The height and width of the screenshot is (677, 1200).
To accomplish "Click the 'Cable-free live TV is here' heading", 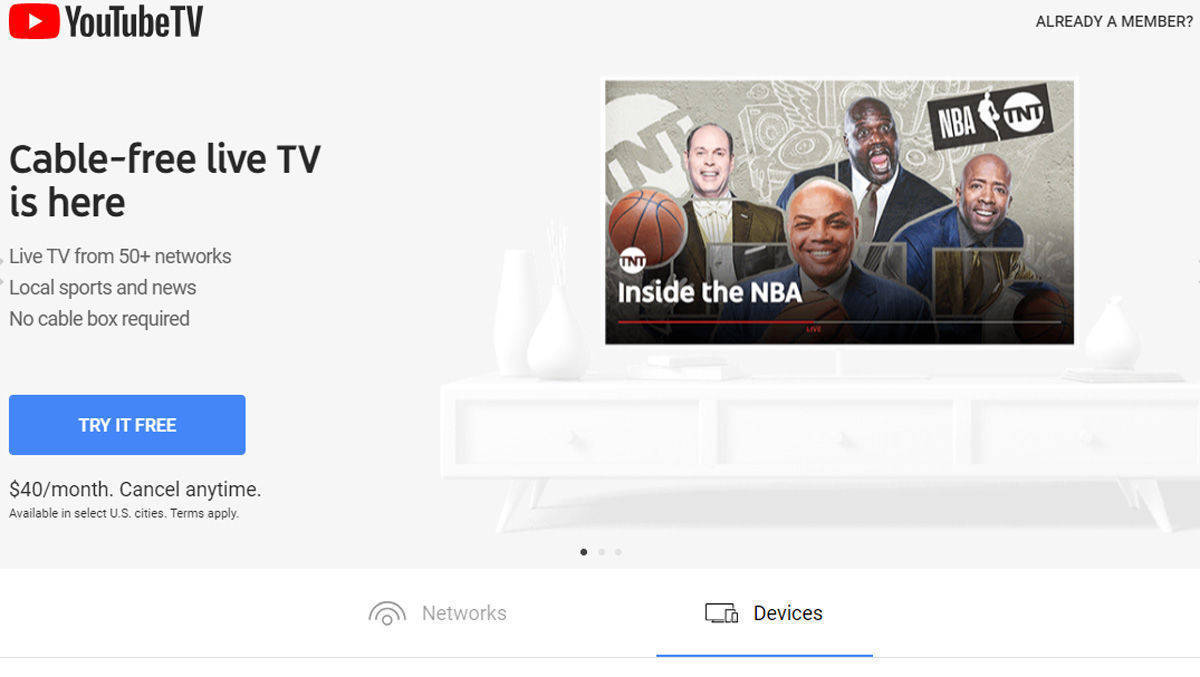I will pyautogui.click(x=165, y=181).
